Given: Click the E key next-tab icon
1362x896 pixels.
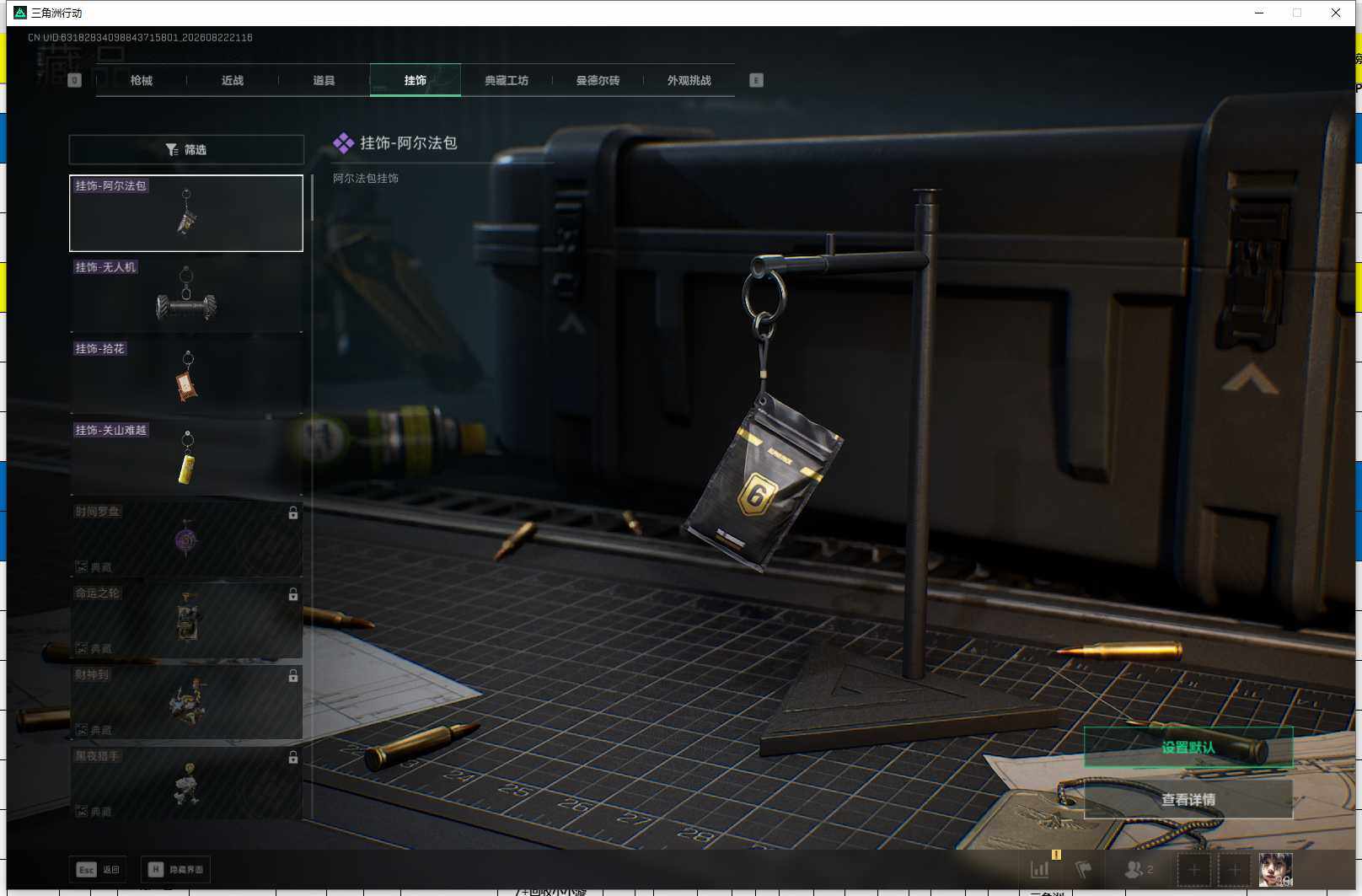Looking at the screenshot, I should coord(756,80).
